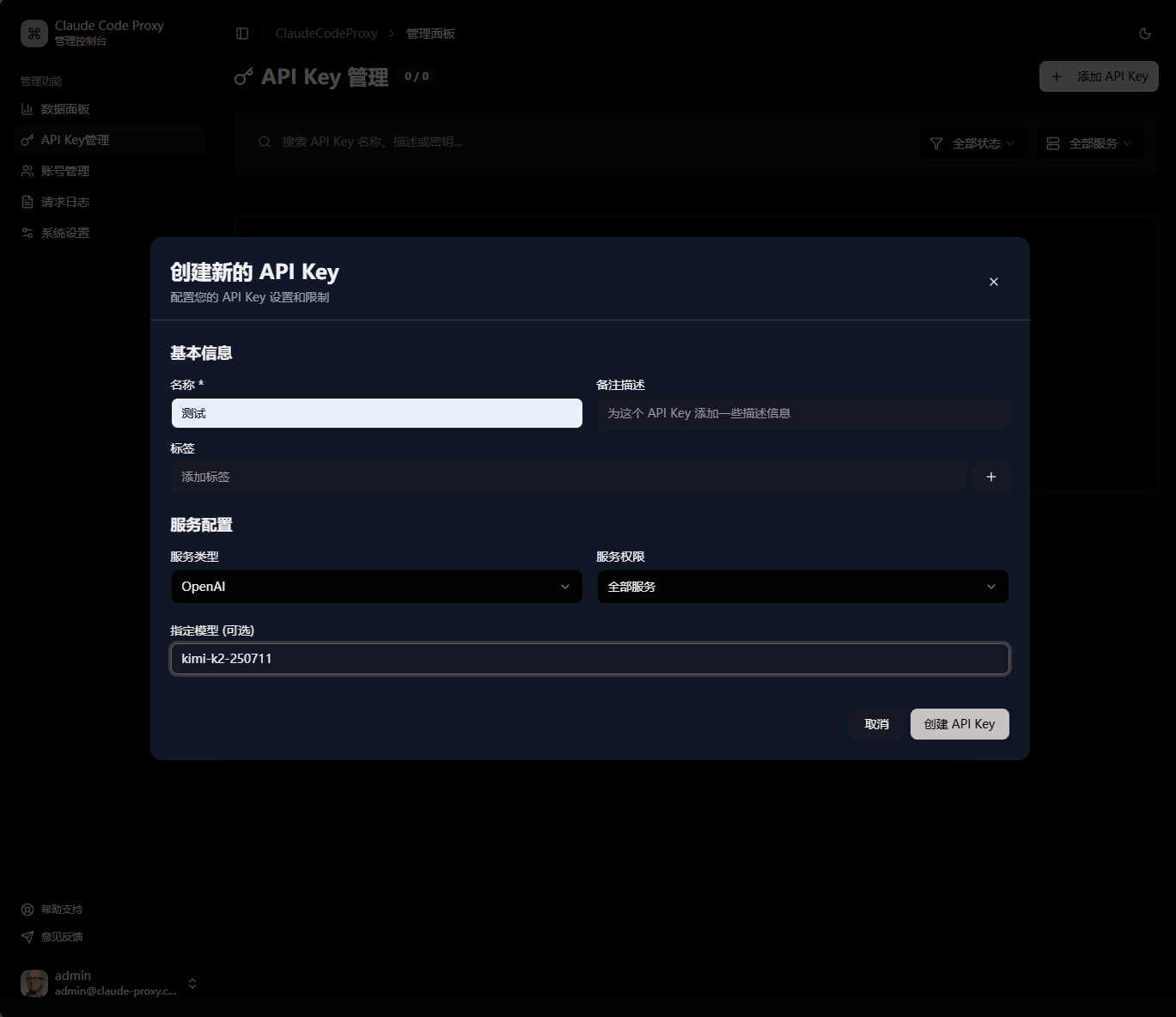
Task: Click the funnel icon in 全部状态
Action: 936,143
